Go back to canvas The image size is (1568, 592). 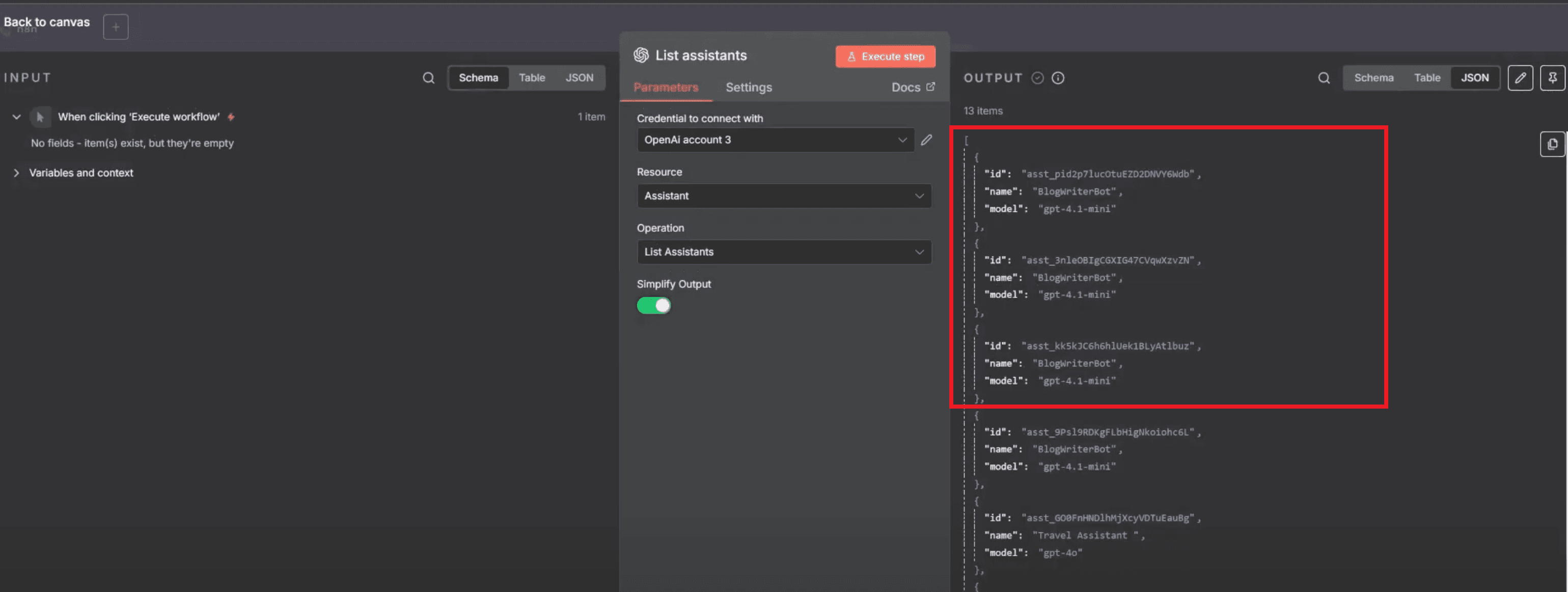pos(47,22)
